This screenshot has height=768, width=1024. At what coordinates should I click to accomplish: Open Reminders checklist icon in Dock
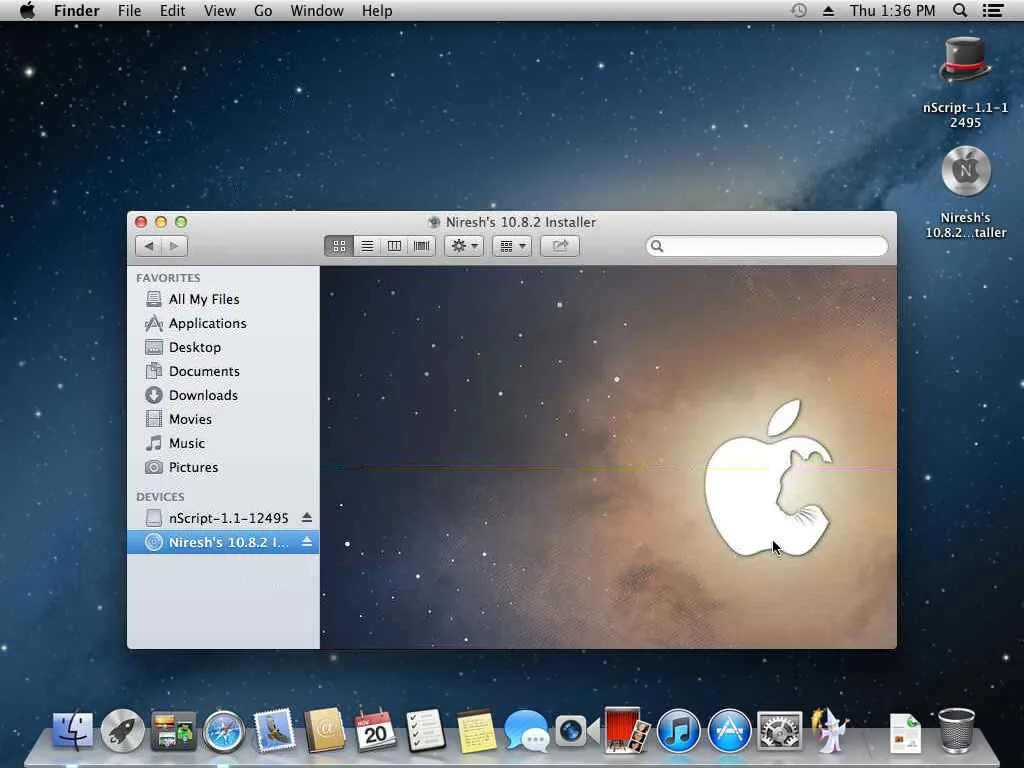coord(425,730)
